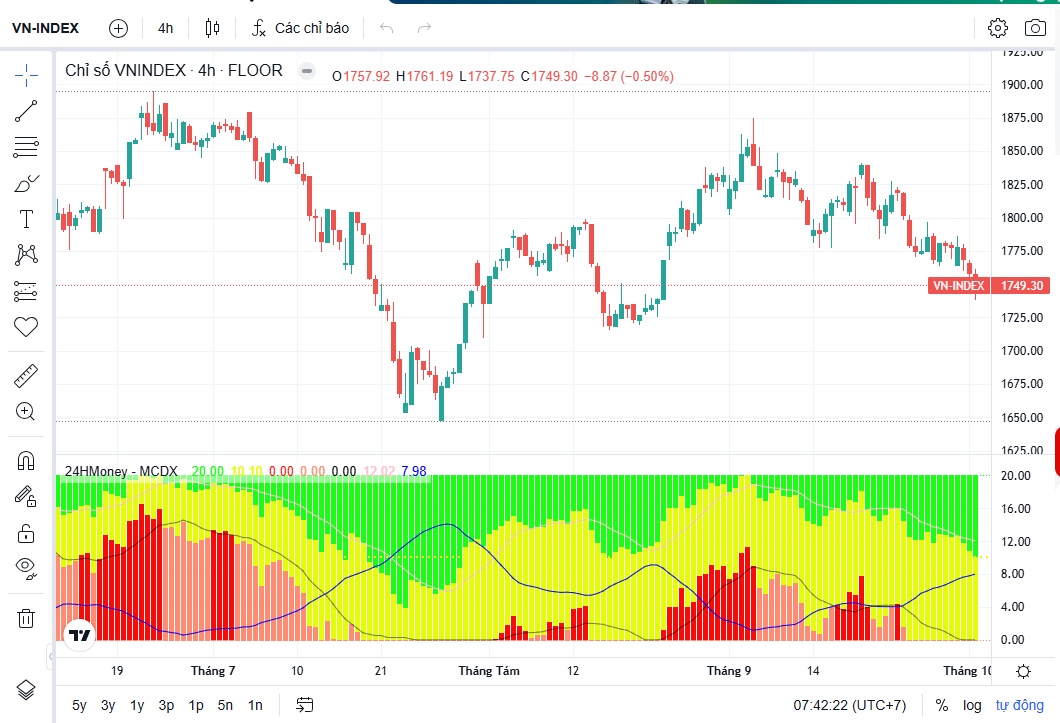Open chart settings gear in top bar

point(998,28)
